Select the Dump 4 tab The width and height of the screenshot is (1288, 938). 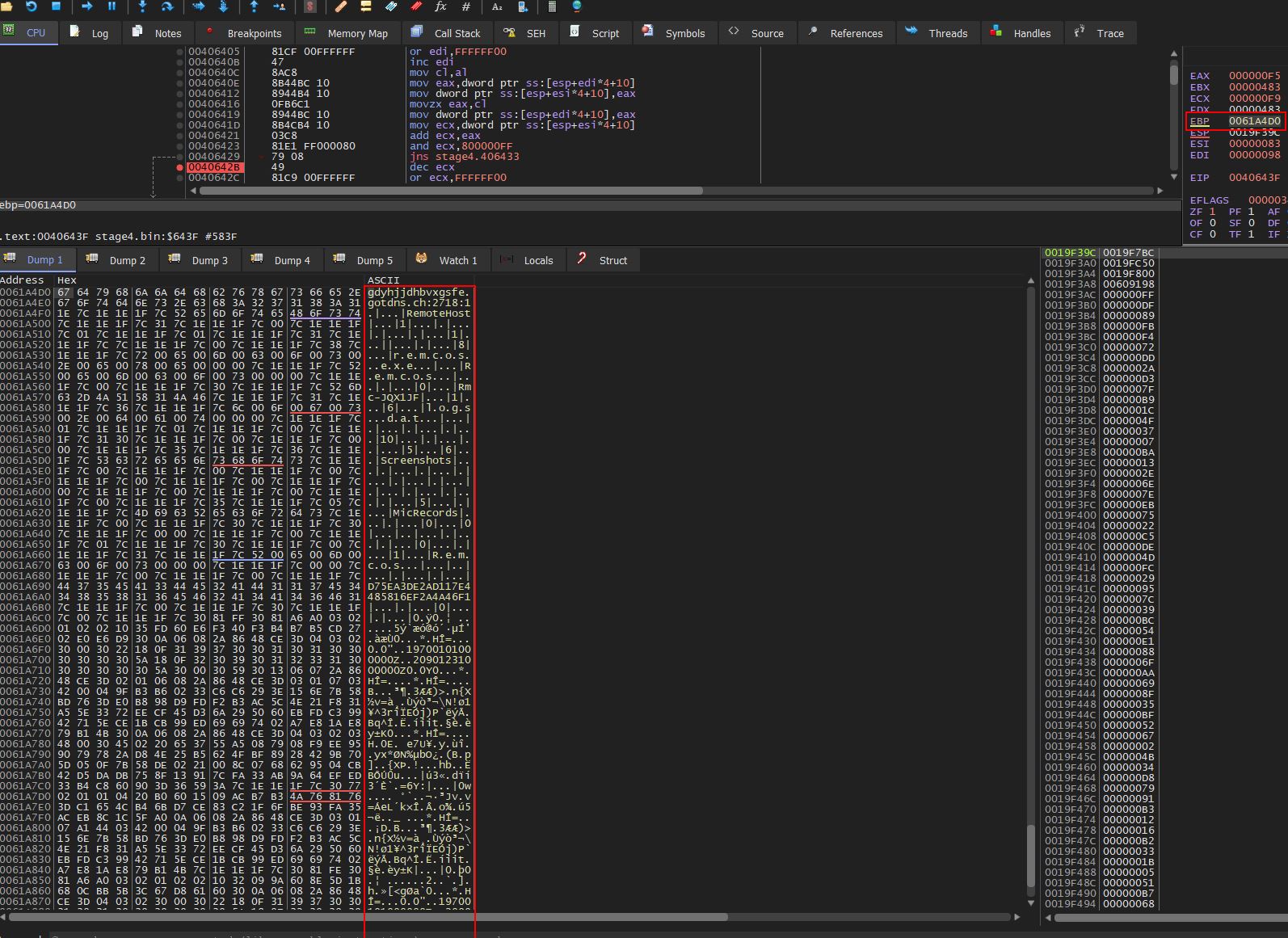pos(283,260)
